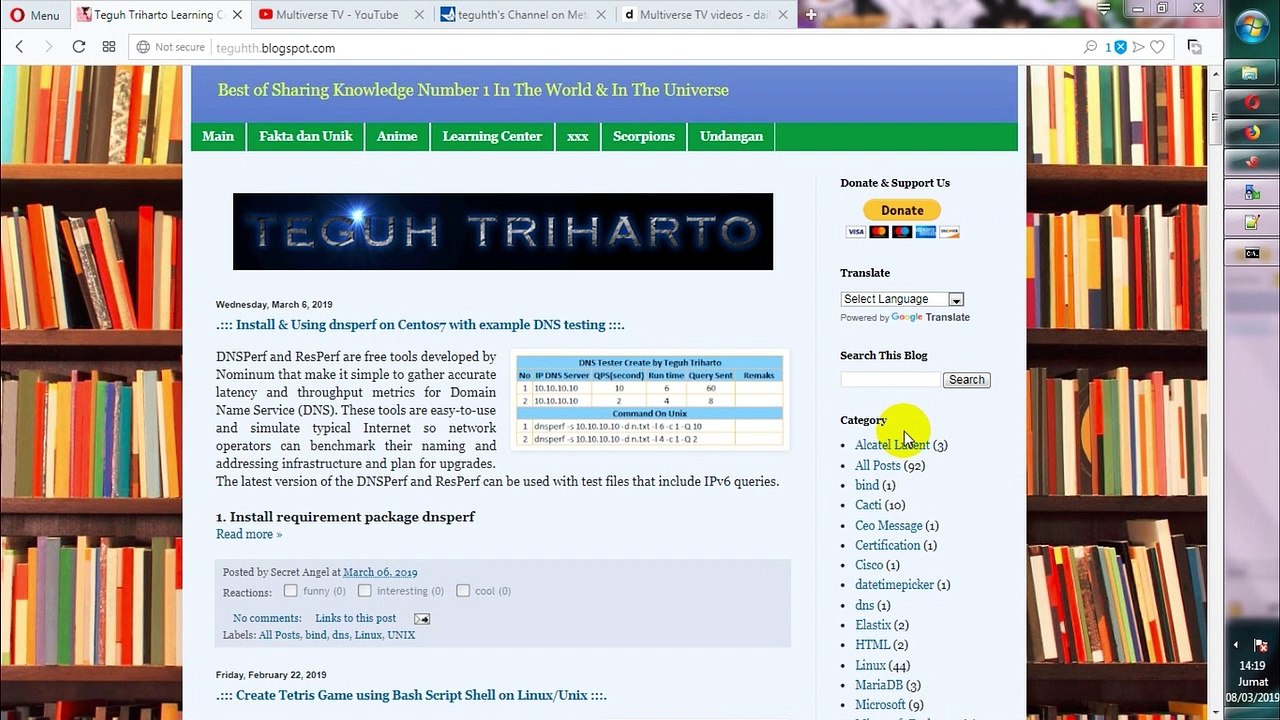Click the zoom out magnifier in the address bar
Screen dimensions: 1280x720
[1090, 47]
